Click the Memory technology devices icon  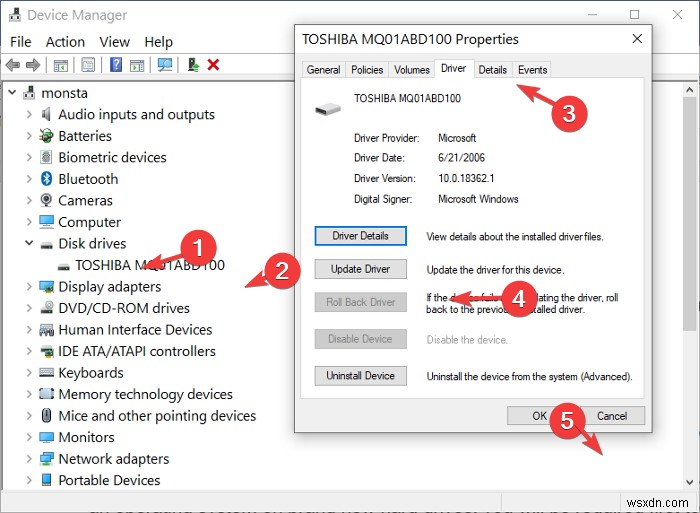[46, 394]
